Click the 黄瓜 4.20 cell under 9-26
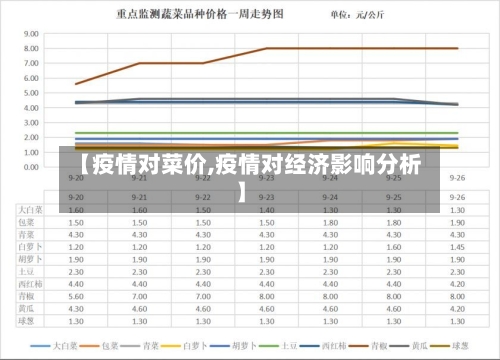The height and width of the screenshot is (360, 500). (457, 309)
